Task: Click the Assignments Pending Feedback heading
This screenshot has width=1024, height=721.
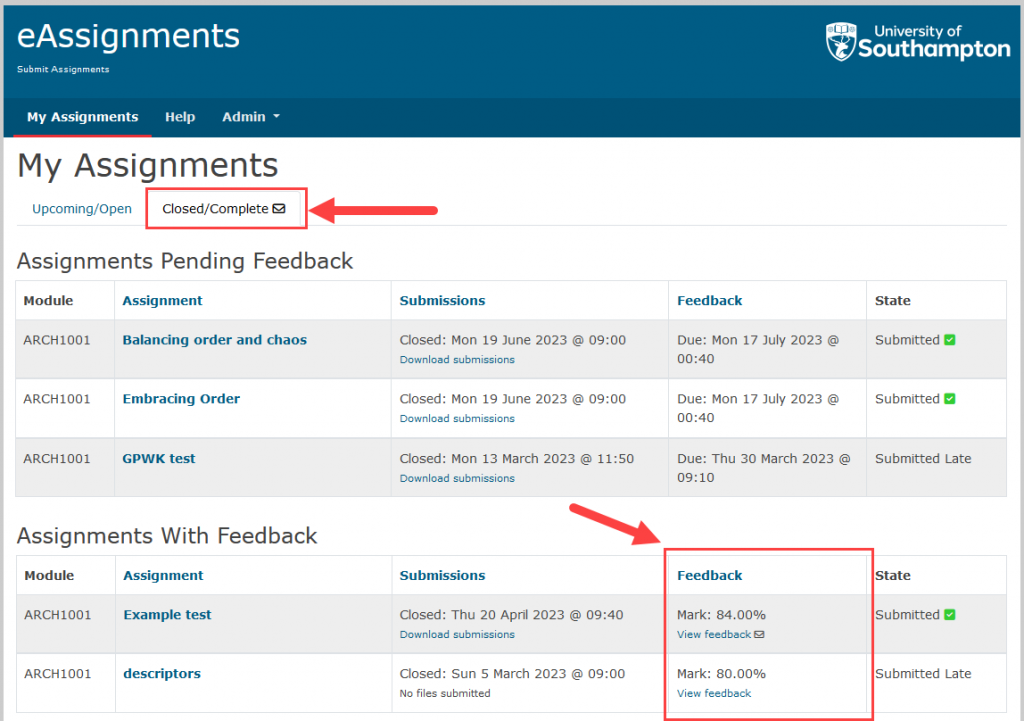Action: (x=185, y=261)
